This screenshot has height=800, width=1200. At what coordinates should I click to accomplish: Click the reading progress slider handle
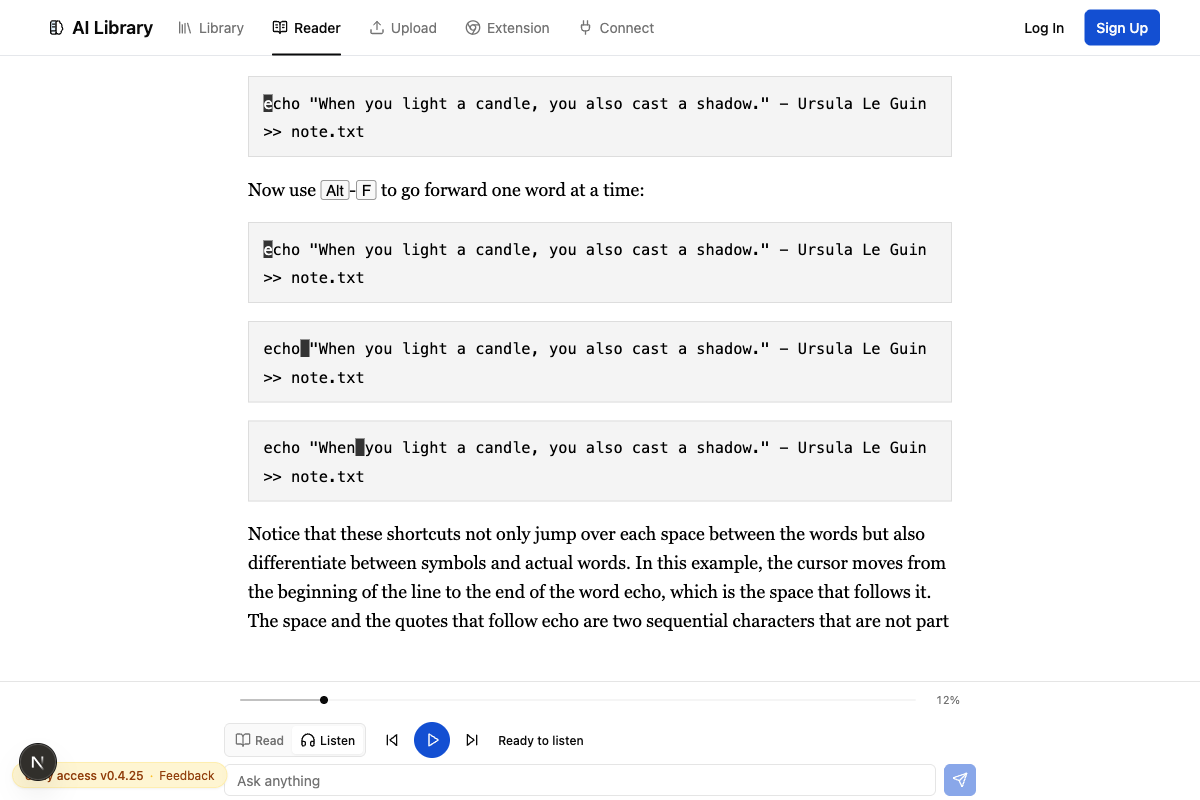(x=324, y=700)
